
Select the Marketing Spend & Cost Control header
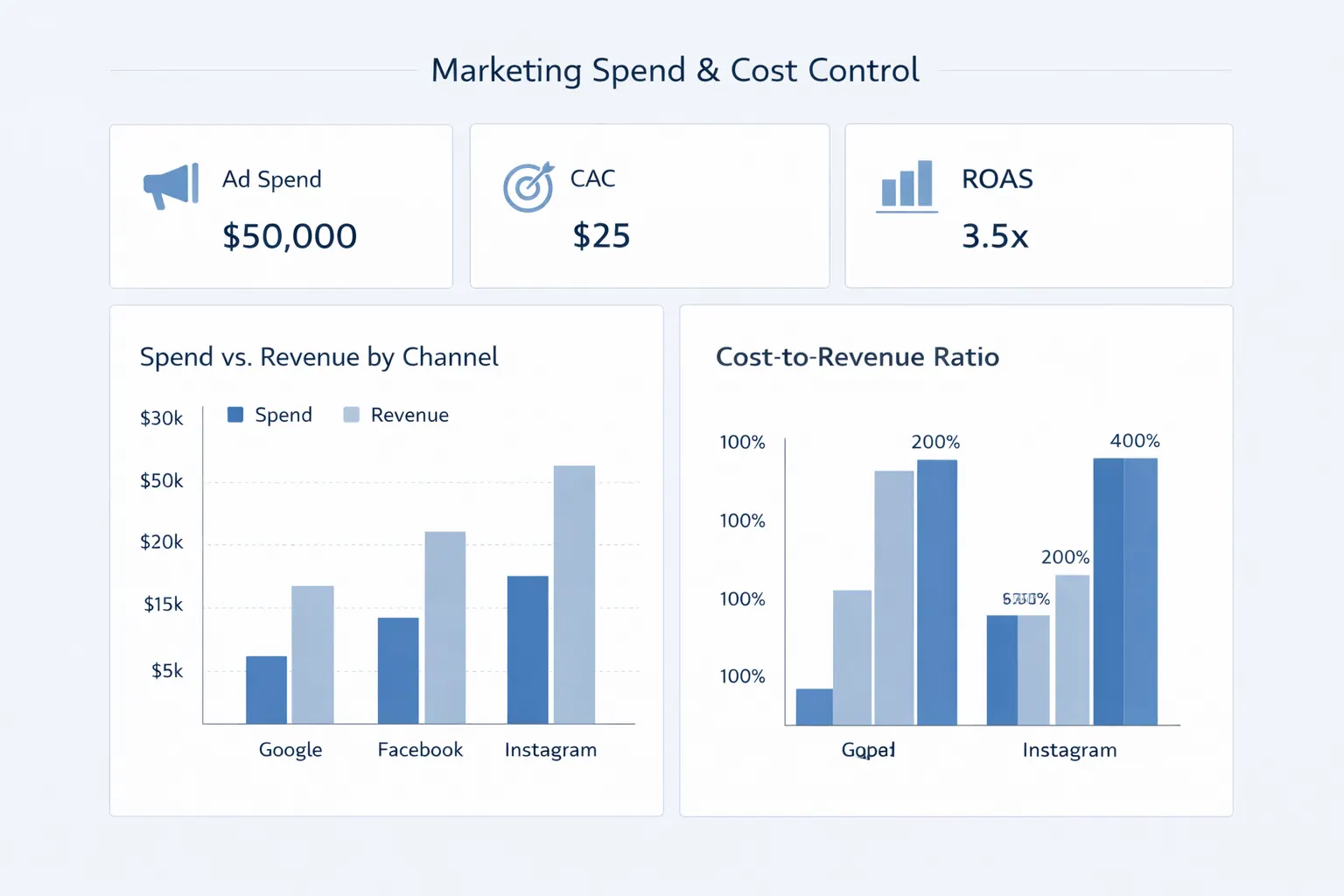674,70
